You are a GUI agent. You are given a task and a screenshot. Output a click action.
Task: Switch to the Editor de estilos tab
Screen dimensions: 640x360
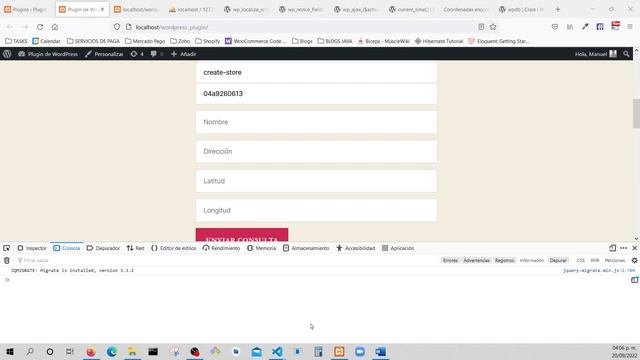(173, 248)
